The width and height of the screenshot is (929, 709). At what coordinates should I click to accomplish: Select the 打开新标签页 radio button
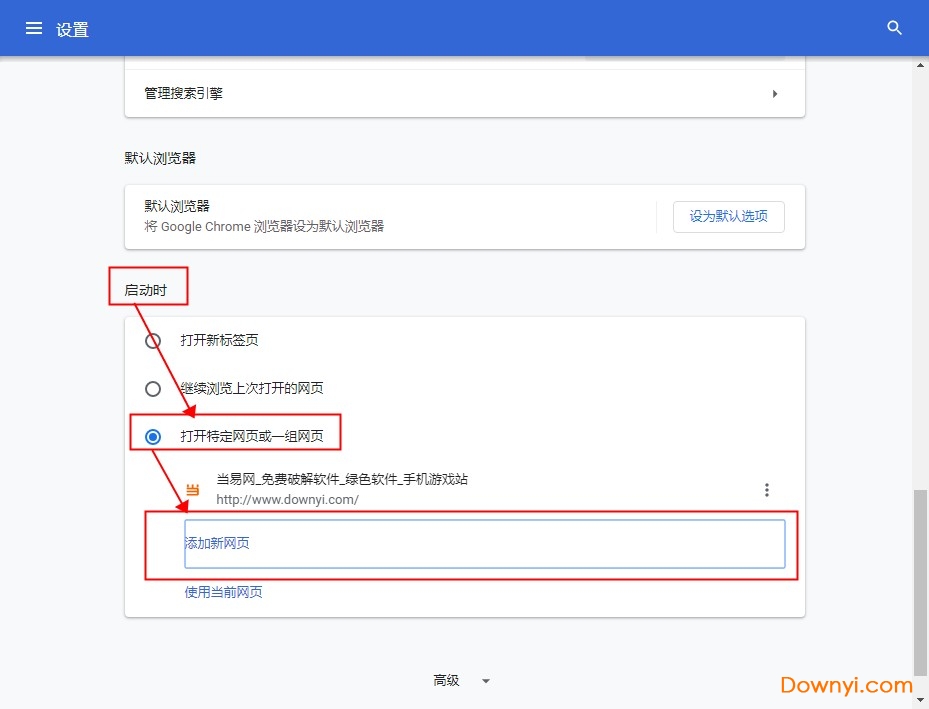(153, 341)
